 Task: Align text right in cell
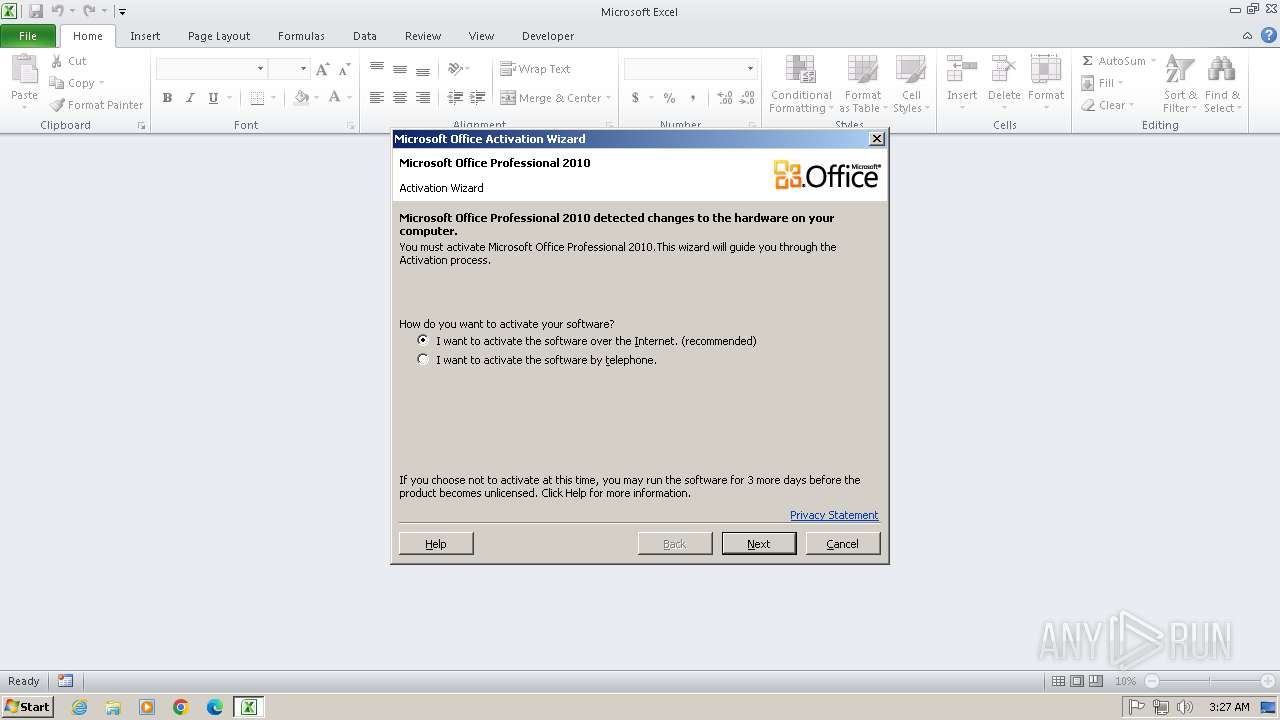coord(423,98)
